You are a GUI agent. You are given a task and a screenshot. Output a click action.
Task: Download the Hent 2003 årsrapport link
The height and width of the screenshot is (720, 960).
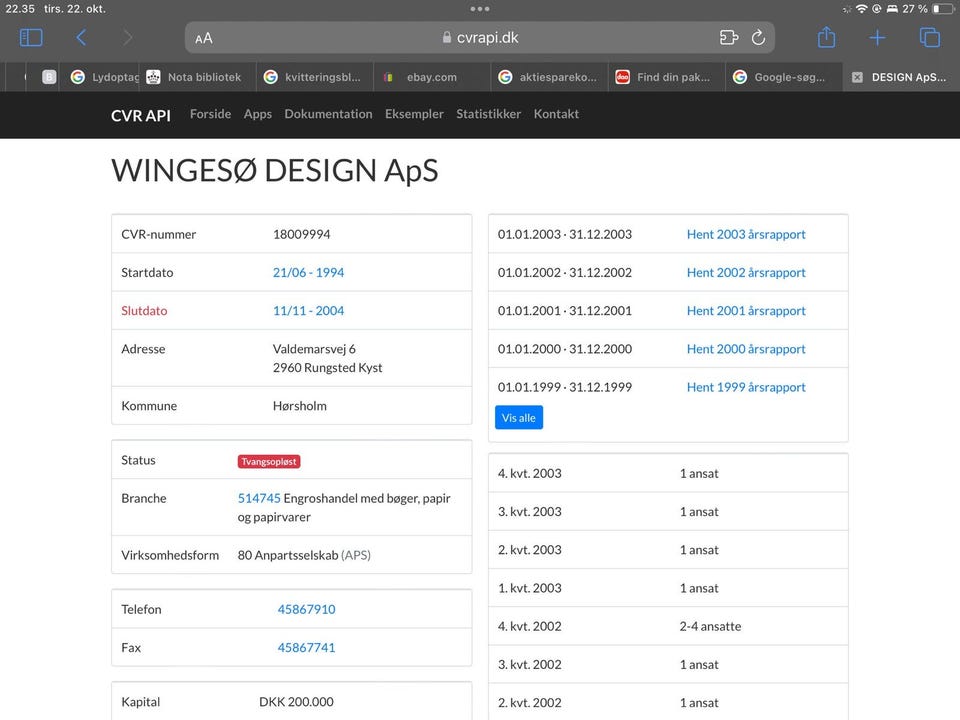(x=745, y=234)
